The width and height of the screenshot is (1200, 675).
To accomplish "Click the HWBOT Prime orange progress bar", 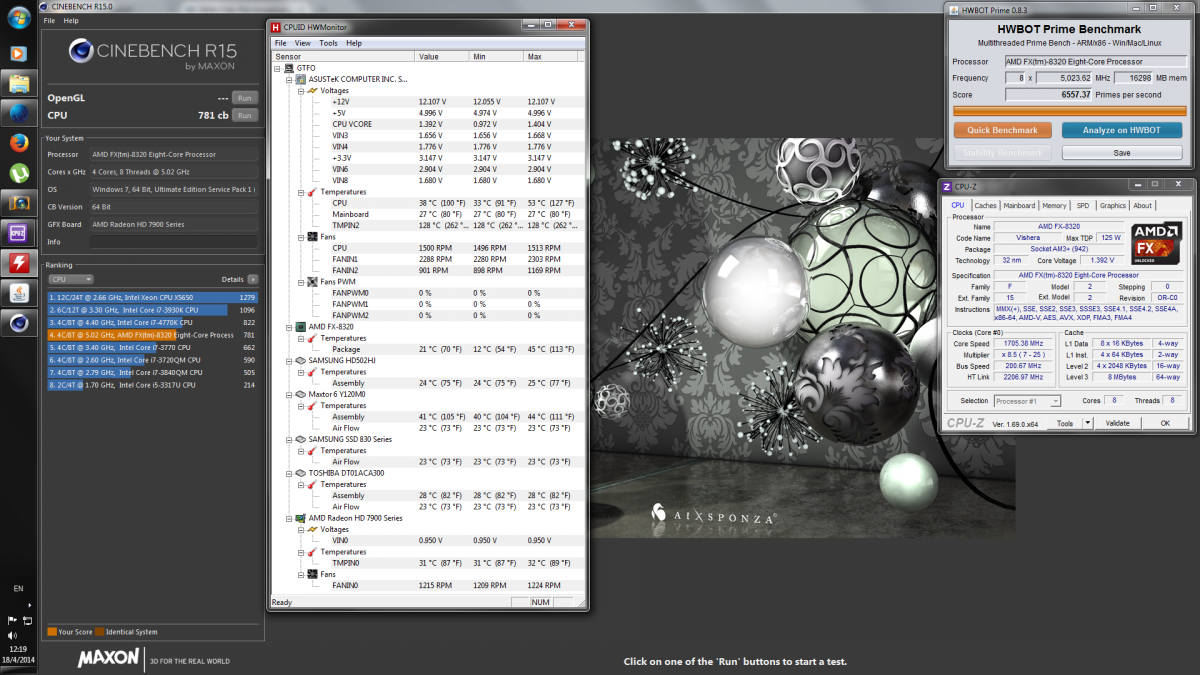I will point(1071,111).
